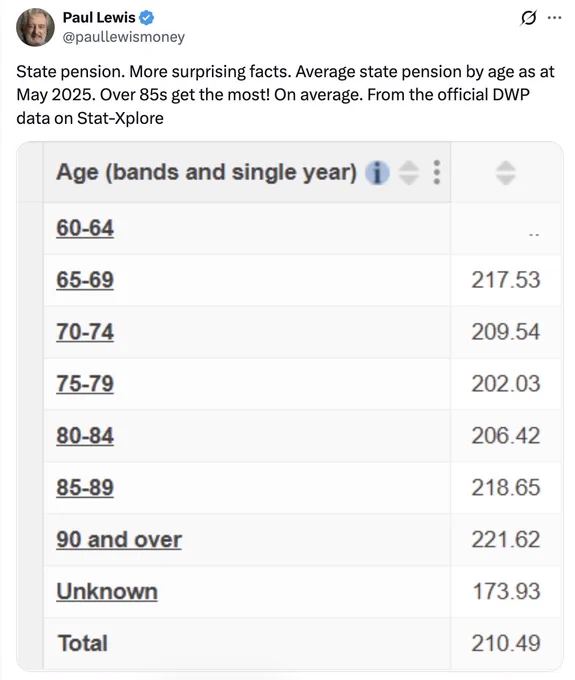Open the 60-64 age band link
Viewport: 575px width, 680px height.
pyautogui.click(x=85, y=228)
